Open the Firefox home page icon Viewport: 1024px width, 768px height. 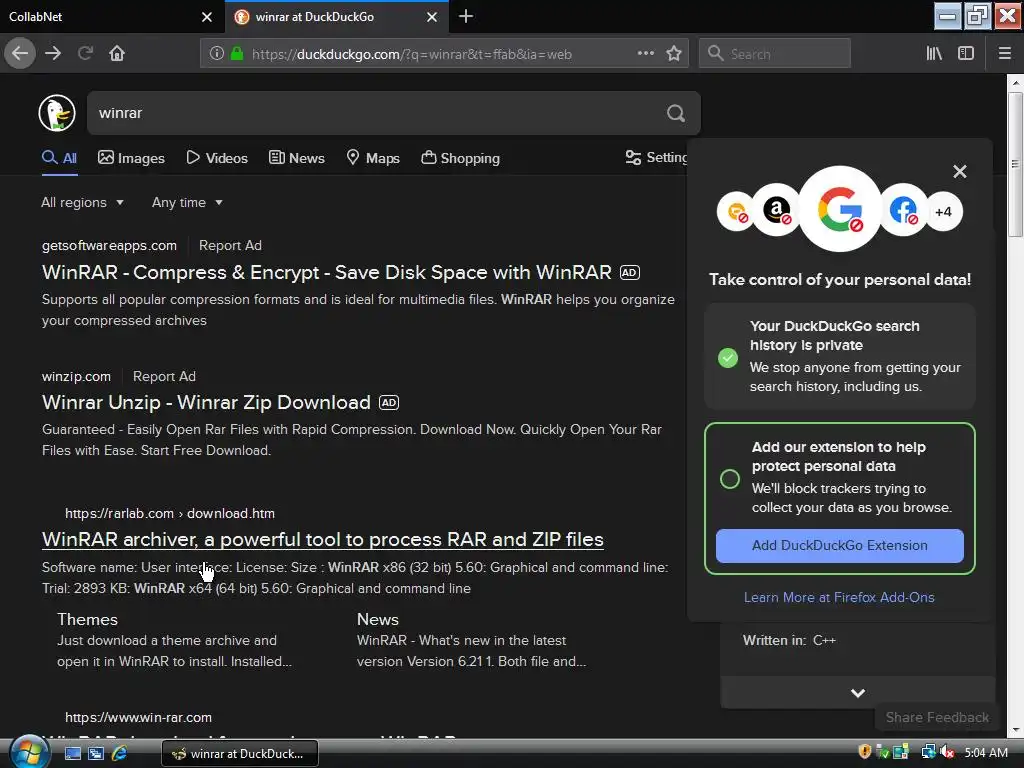tap(117, 53)
